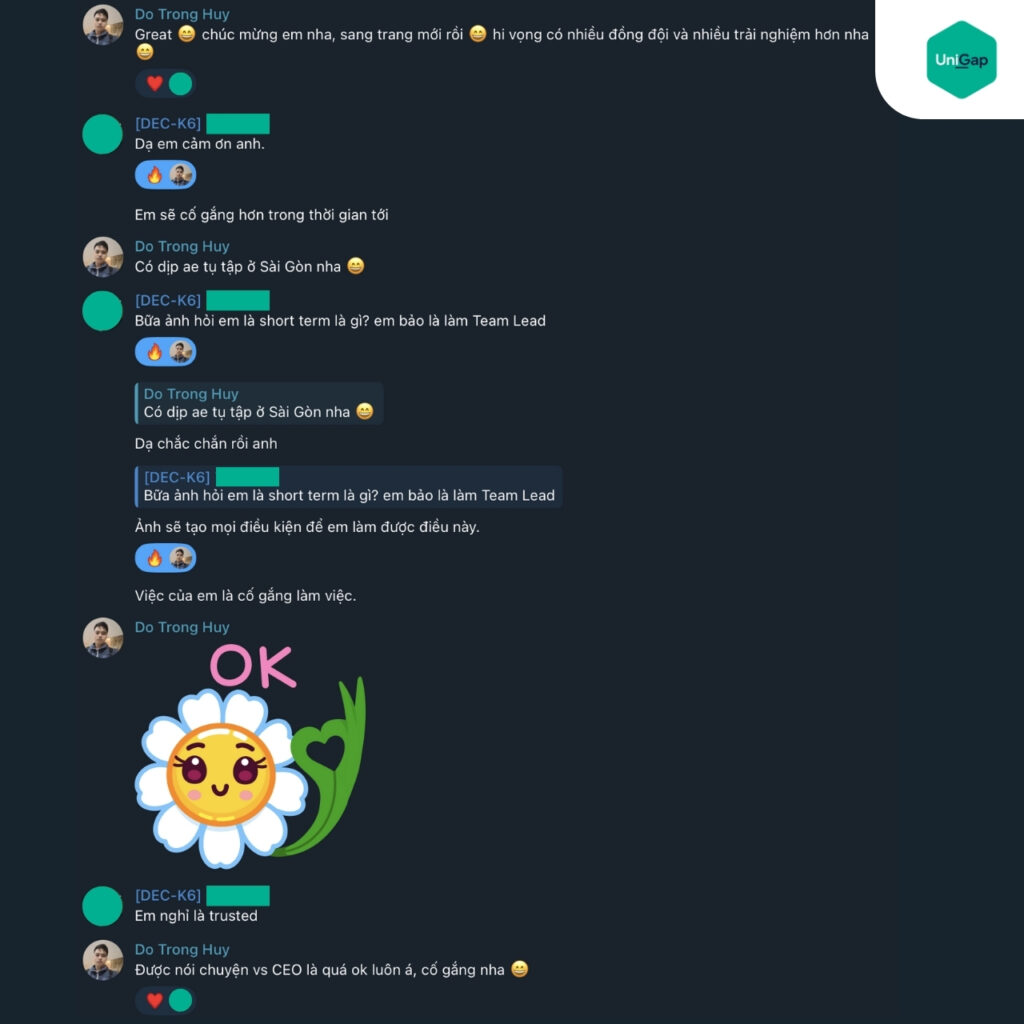Screen dimensions: 1024x1024
Task: Jump to the quoted 'Bữa ảnh hỏi em' reply
Action: [x=348, y=487]
